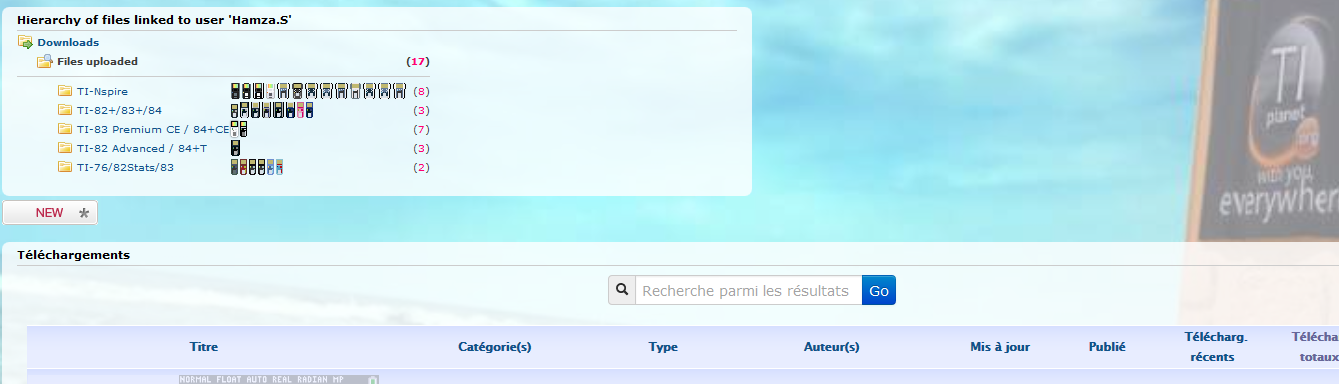Focus the Recherche parmi les résultats field
Screen dimensions: 1339x384
coord(749,290)
